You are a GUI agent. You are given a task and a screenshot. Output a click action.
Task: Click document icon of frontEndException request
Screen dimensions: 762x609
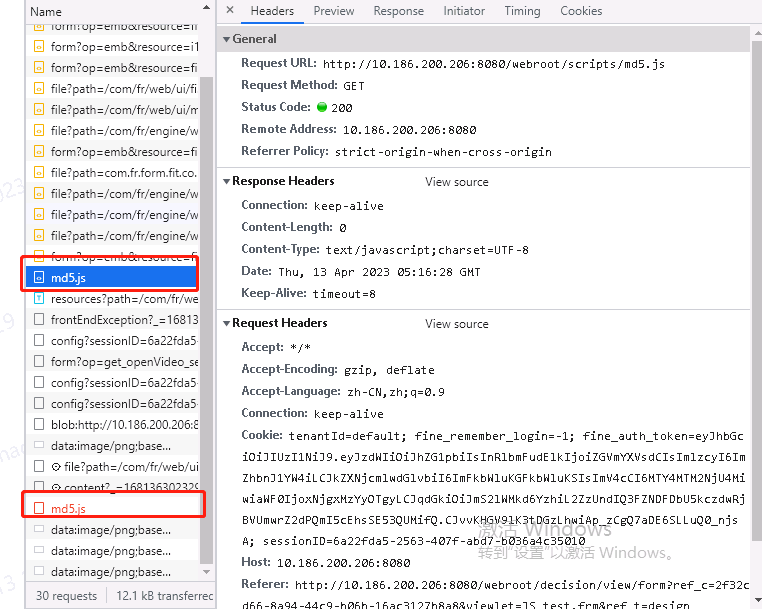click(x=39, y=319)
